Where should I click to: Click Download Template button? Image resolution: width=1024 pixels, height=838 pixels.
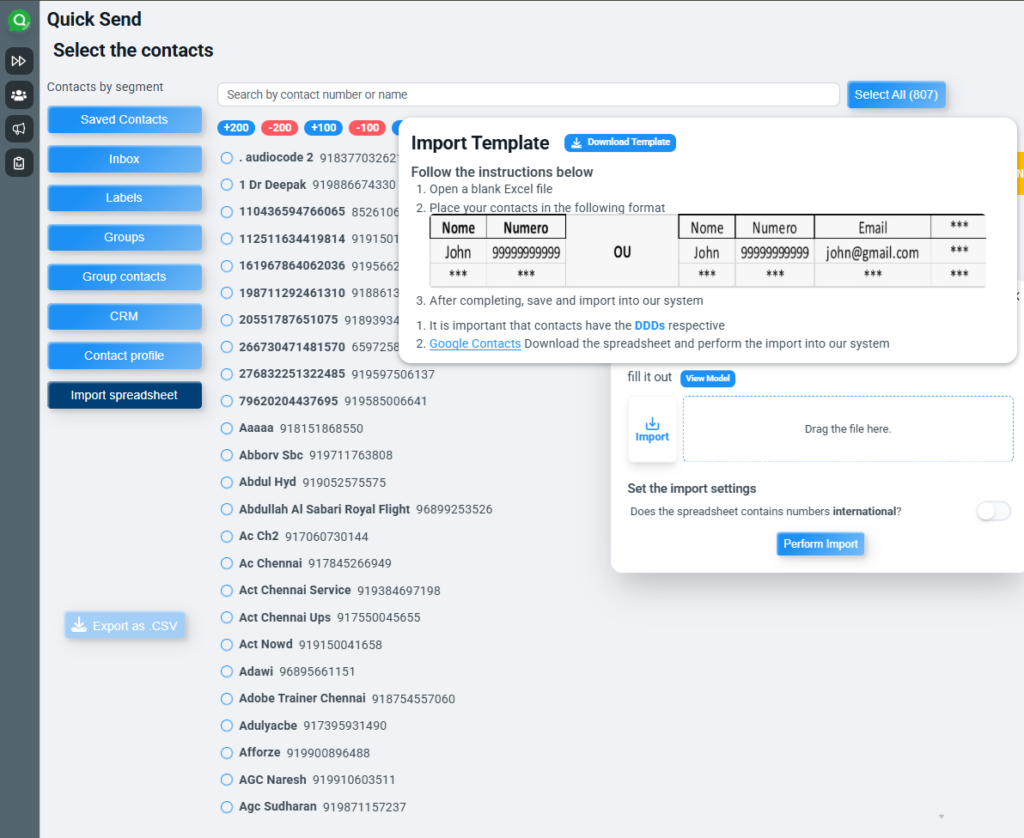620,143
